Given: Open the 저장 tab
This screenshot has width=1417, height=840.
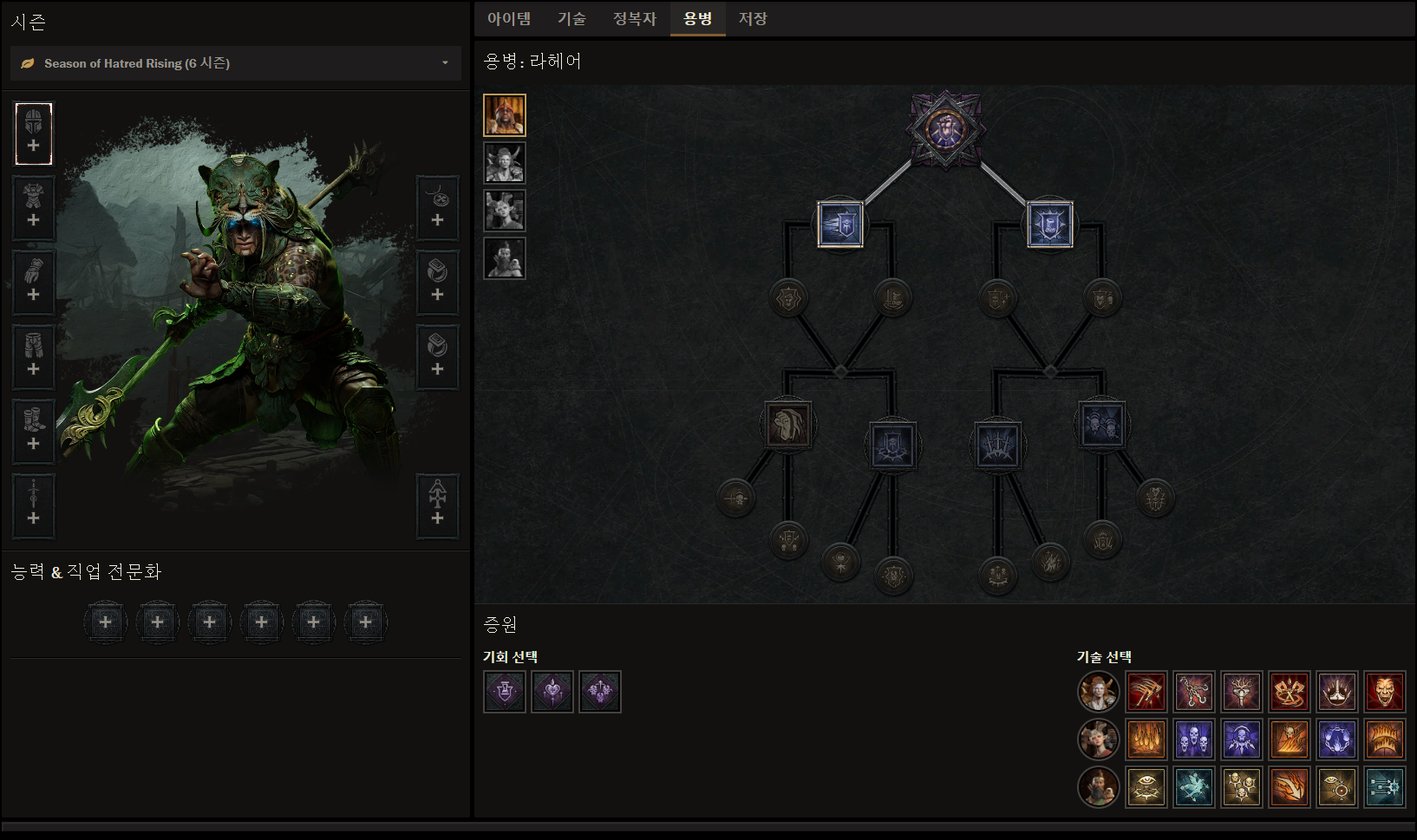Looking at the screenshot, I should (x=753, y=18).
